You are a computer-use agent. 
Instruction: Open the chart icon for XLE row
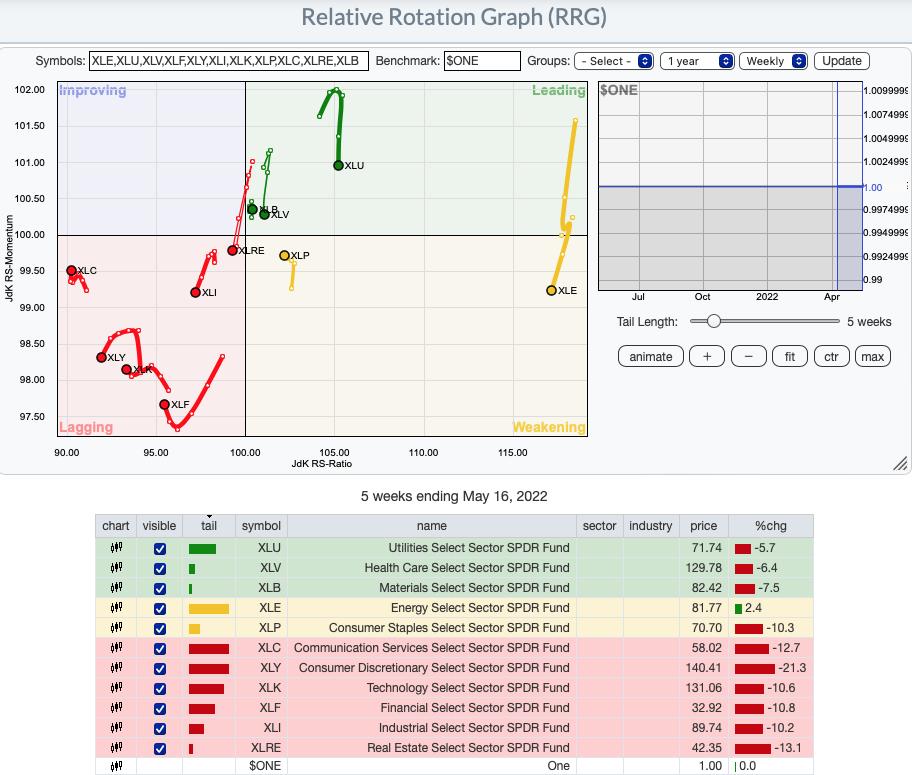tap(116, 608)
